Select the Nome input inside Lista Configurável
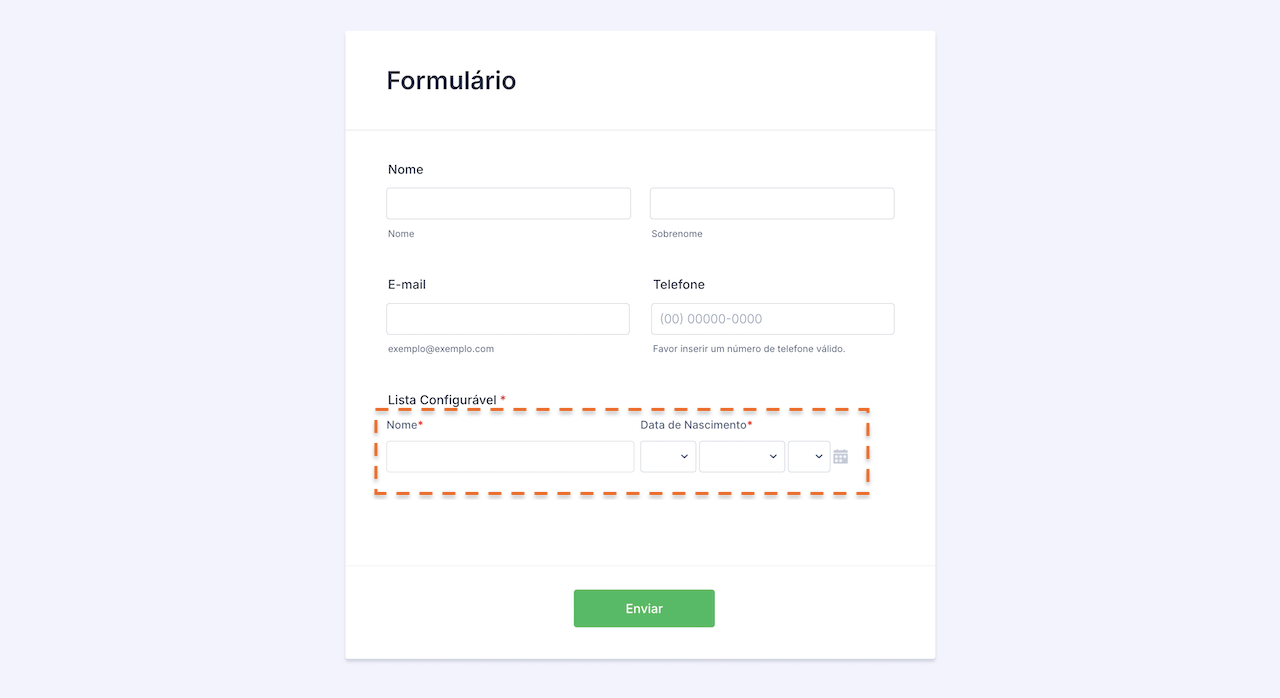The image size is (1280, 698). pos(510,456)
